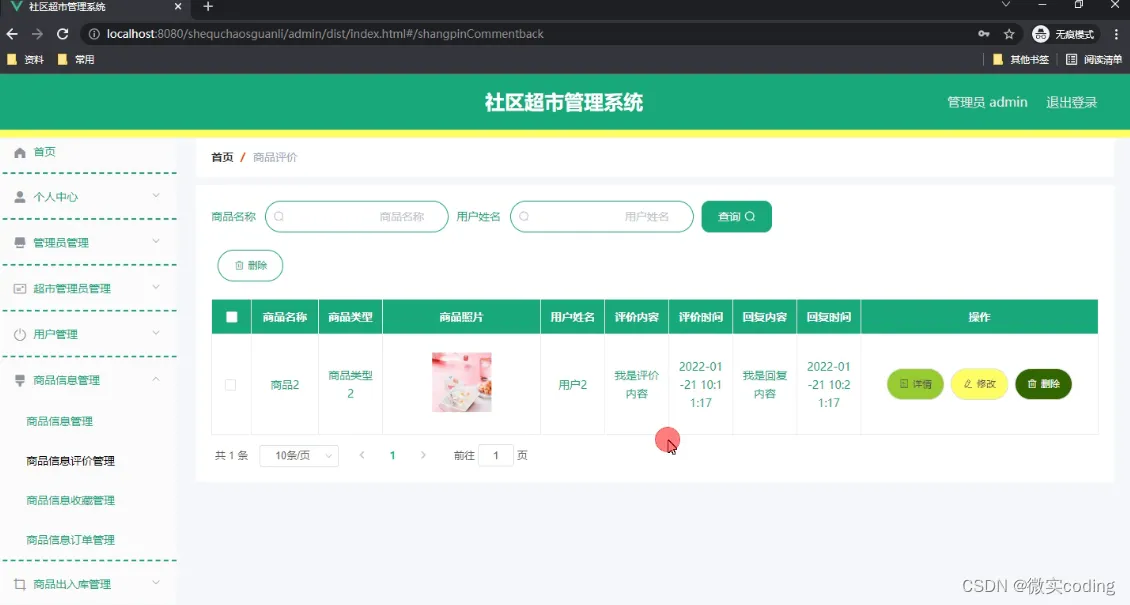Open the 阅读清单 reading list
Image resolution: width=1130 pixels, height=605 pixels.
tap(1094, 60)
